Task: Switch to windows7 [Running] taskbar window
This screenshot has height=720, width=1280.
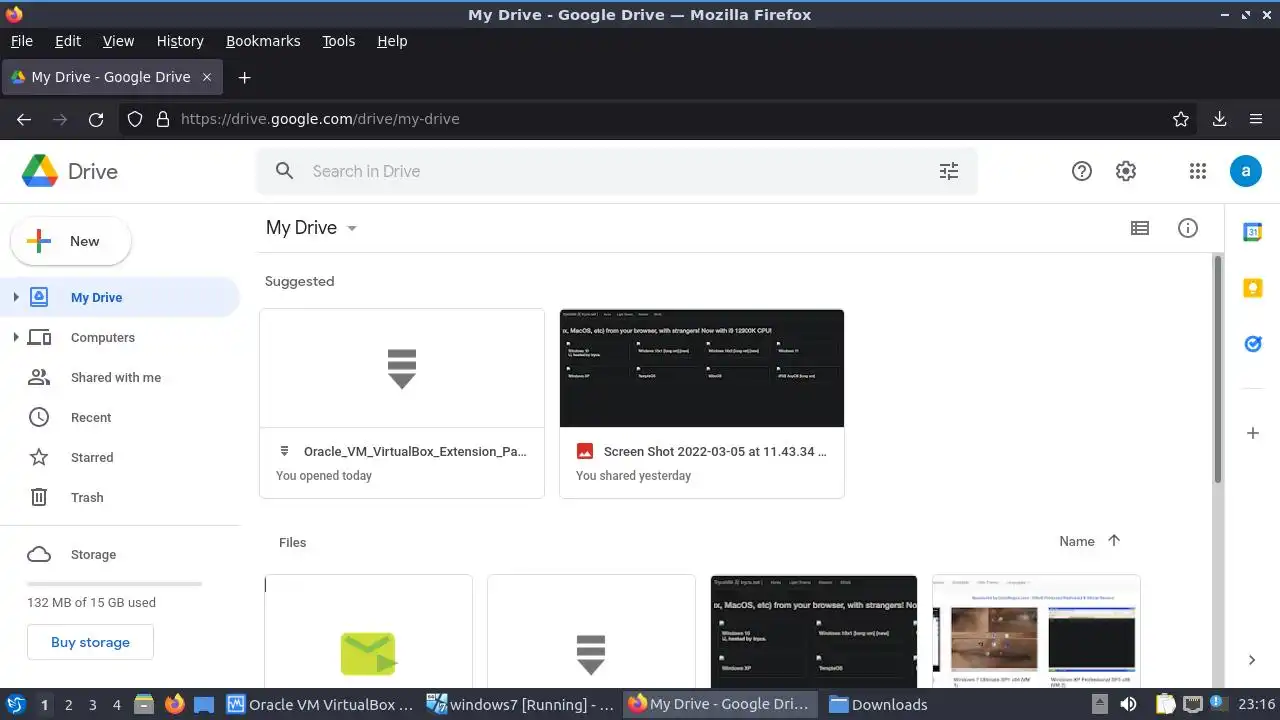Action: point(520,704)
